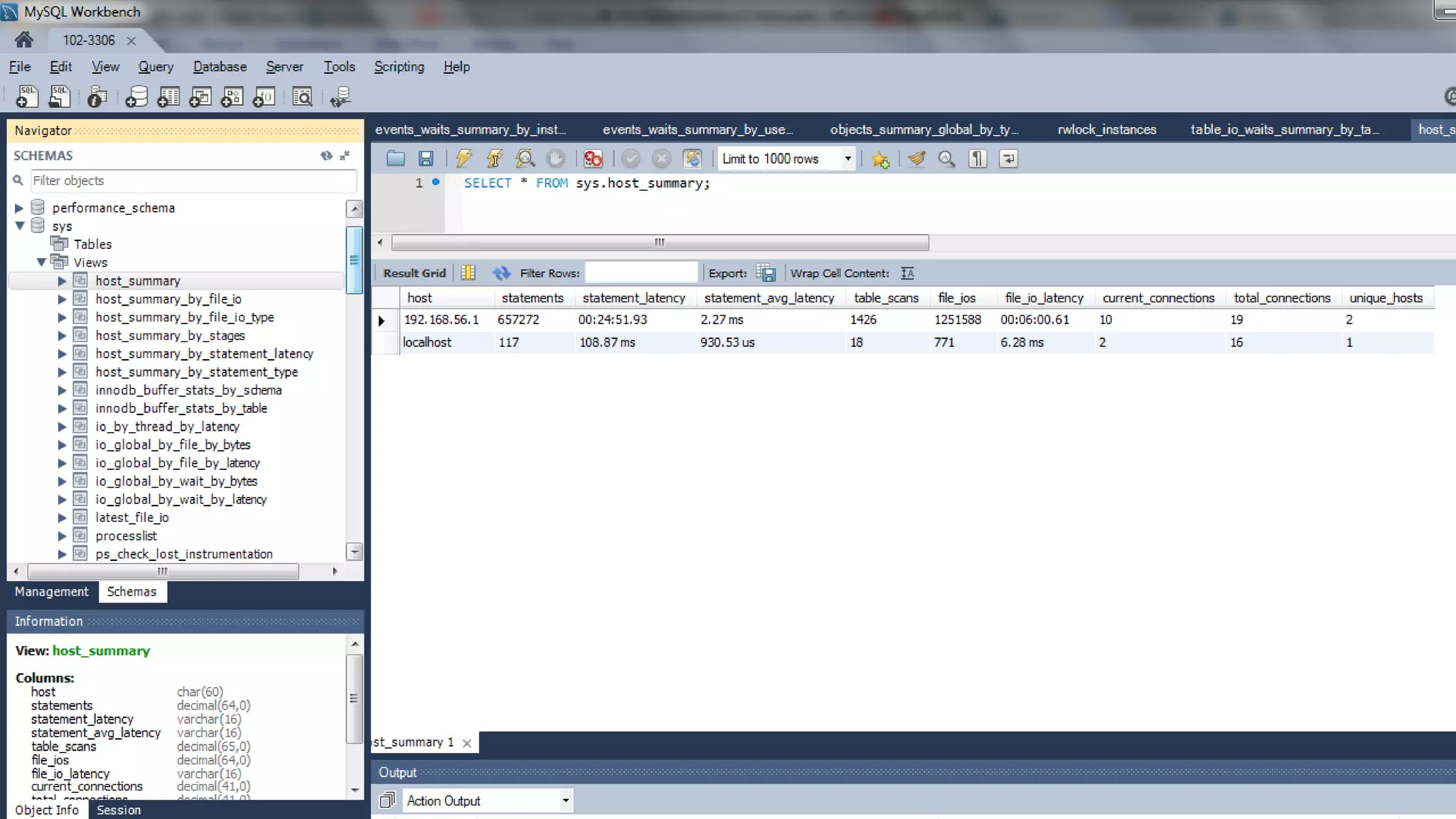Open the Limit to 1000 rows dropdown
This screenshot has width=1456, height=819.
point(847,159)
